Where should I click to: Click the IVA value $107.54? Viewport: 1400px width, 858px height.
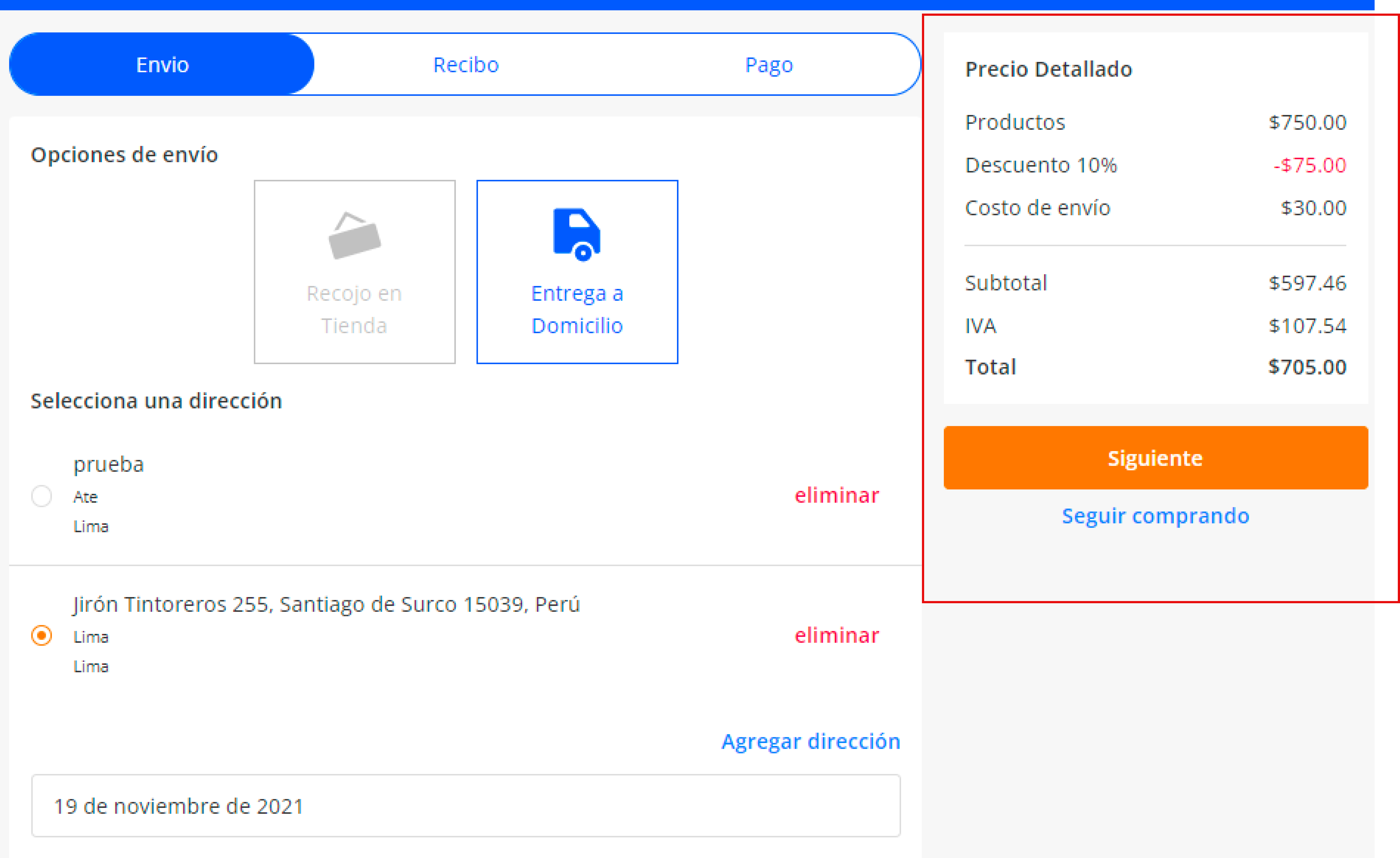[1307, 326]
